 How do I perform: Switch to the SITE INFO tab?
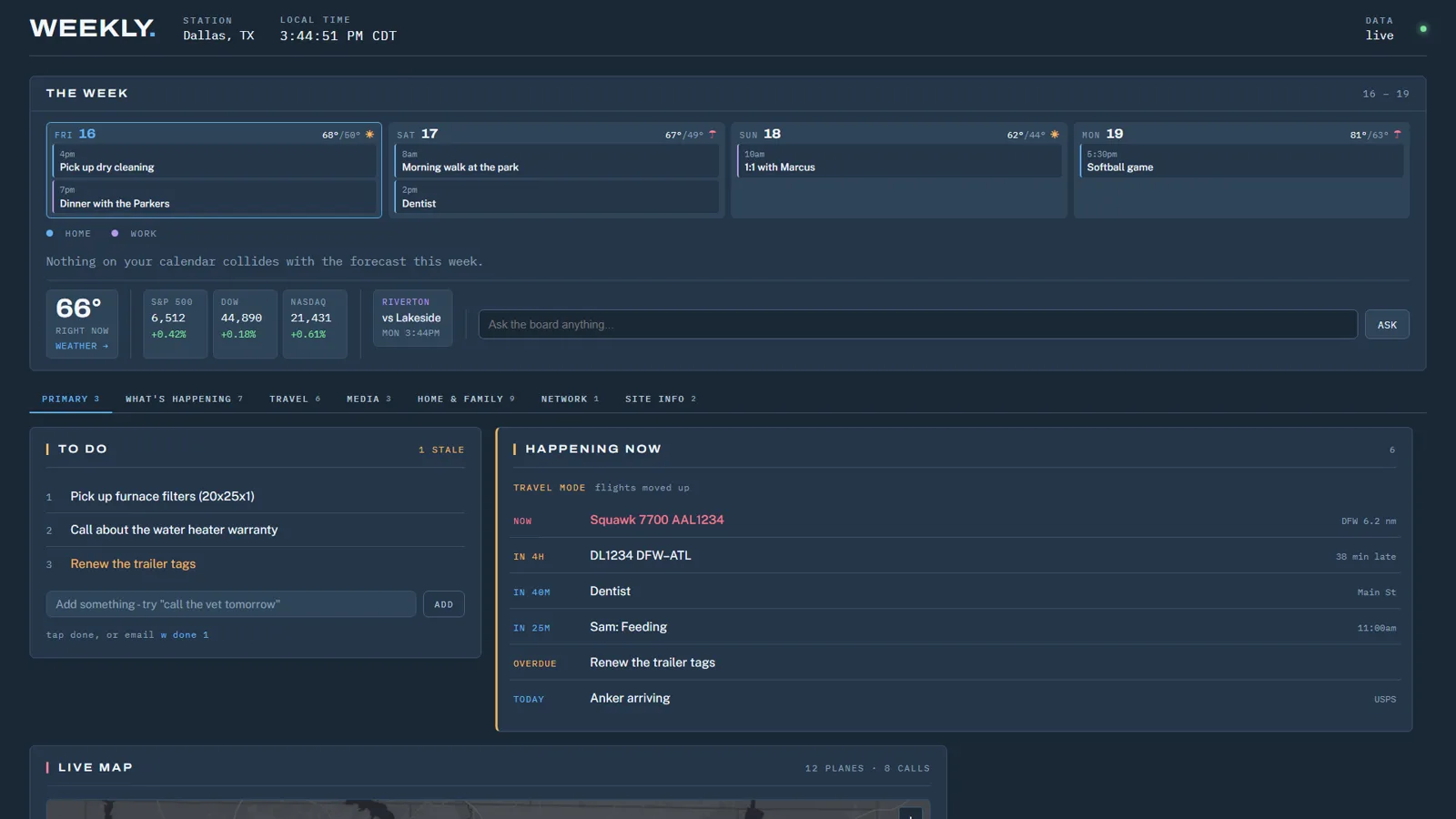click(x=661, y=399)
